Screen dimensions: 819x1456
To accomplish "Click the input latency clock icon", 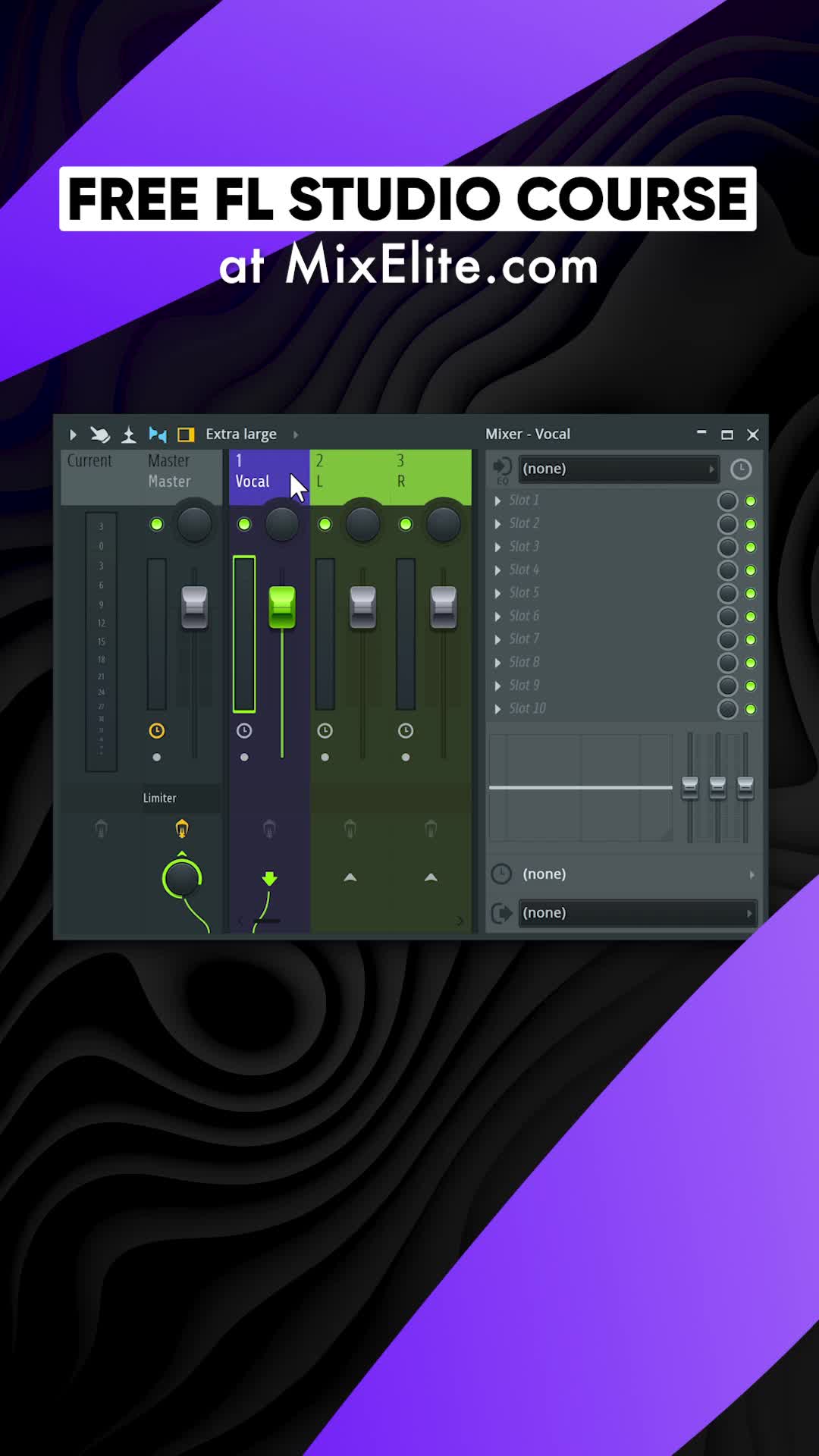I will coord(741,469).
